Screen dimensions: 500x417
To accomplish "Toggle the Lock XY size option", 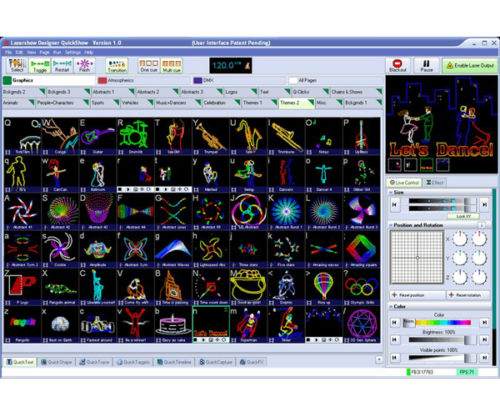I will click(x=463, y=216).
